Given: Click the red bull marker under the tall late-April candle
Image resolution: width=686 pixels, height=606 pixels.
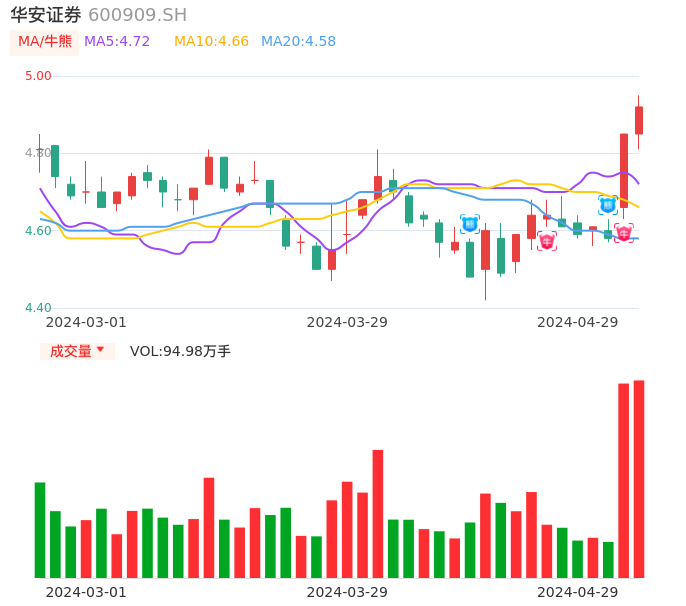Looking at the screenshot, I should (x=624, y=233).
